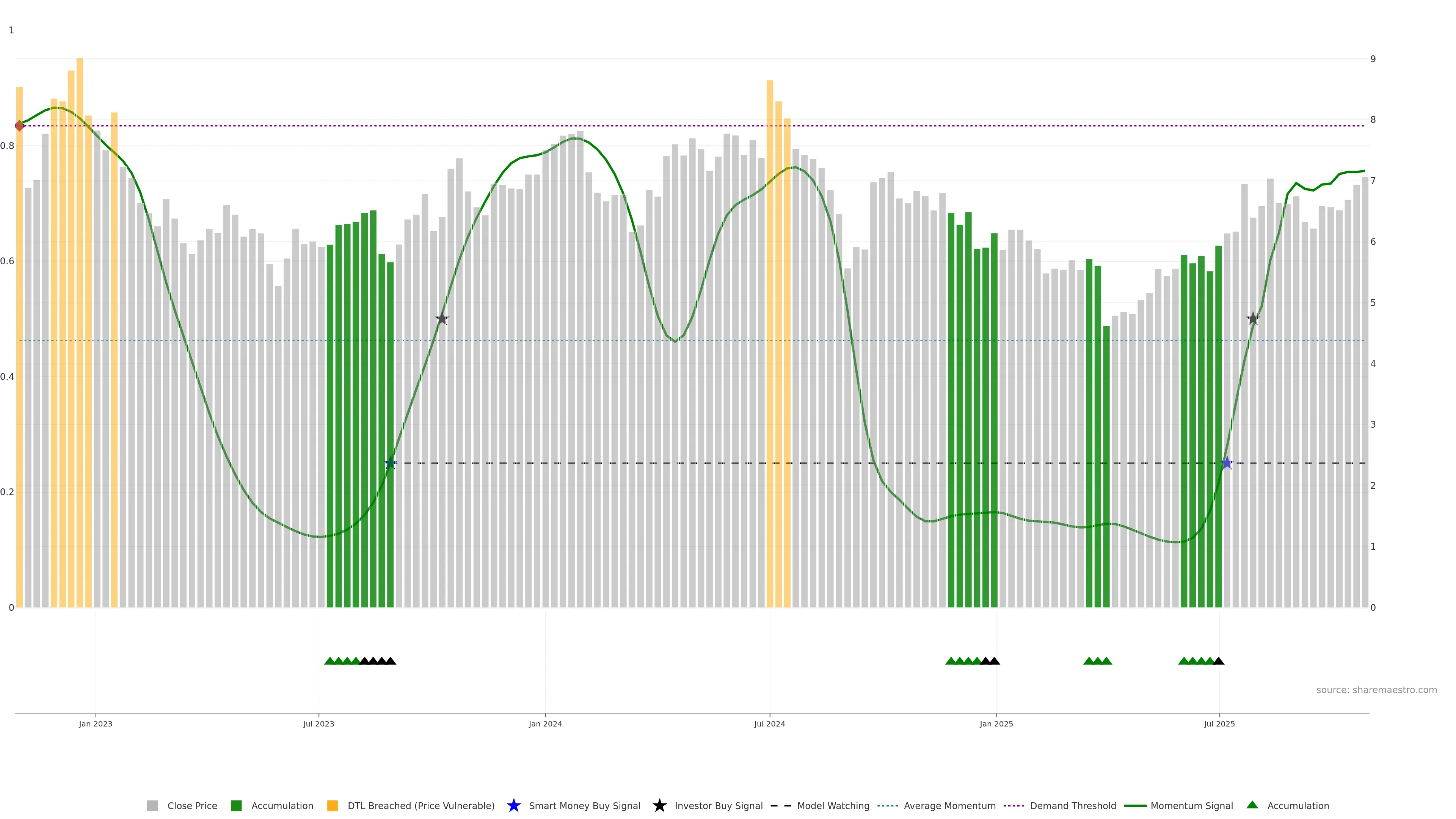The width and height of the screenshot is (1456, 819).
Task: Click the black star marker in late 2023
Action: [442, 319]
